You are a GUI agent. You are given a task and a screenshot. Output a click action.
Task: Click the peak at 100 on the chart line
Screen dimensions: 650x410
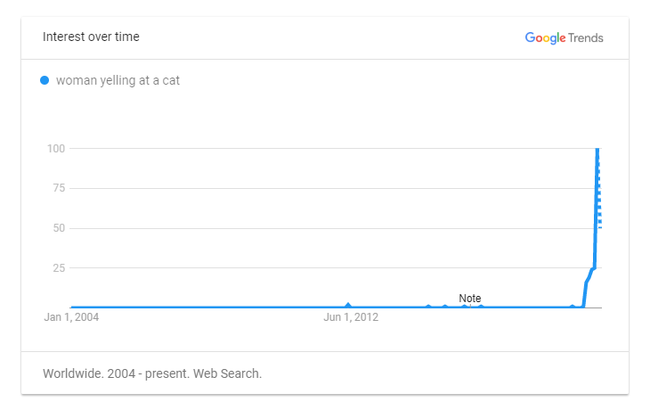tap(597, 149)
